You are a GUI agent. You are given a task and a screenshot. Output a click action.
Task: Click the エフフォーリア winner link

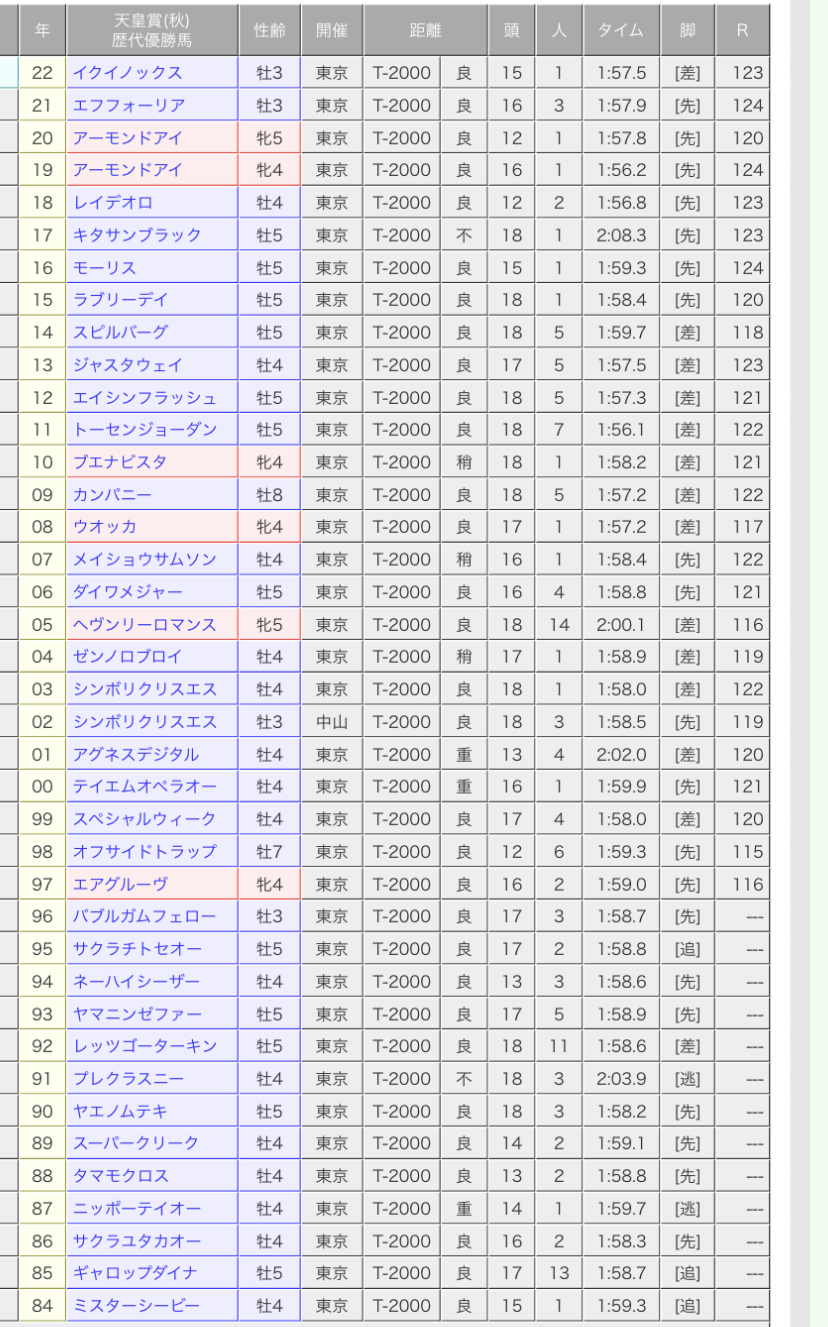tap(129, 105)
